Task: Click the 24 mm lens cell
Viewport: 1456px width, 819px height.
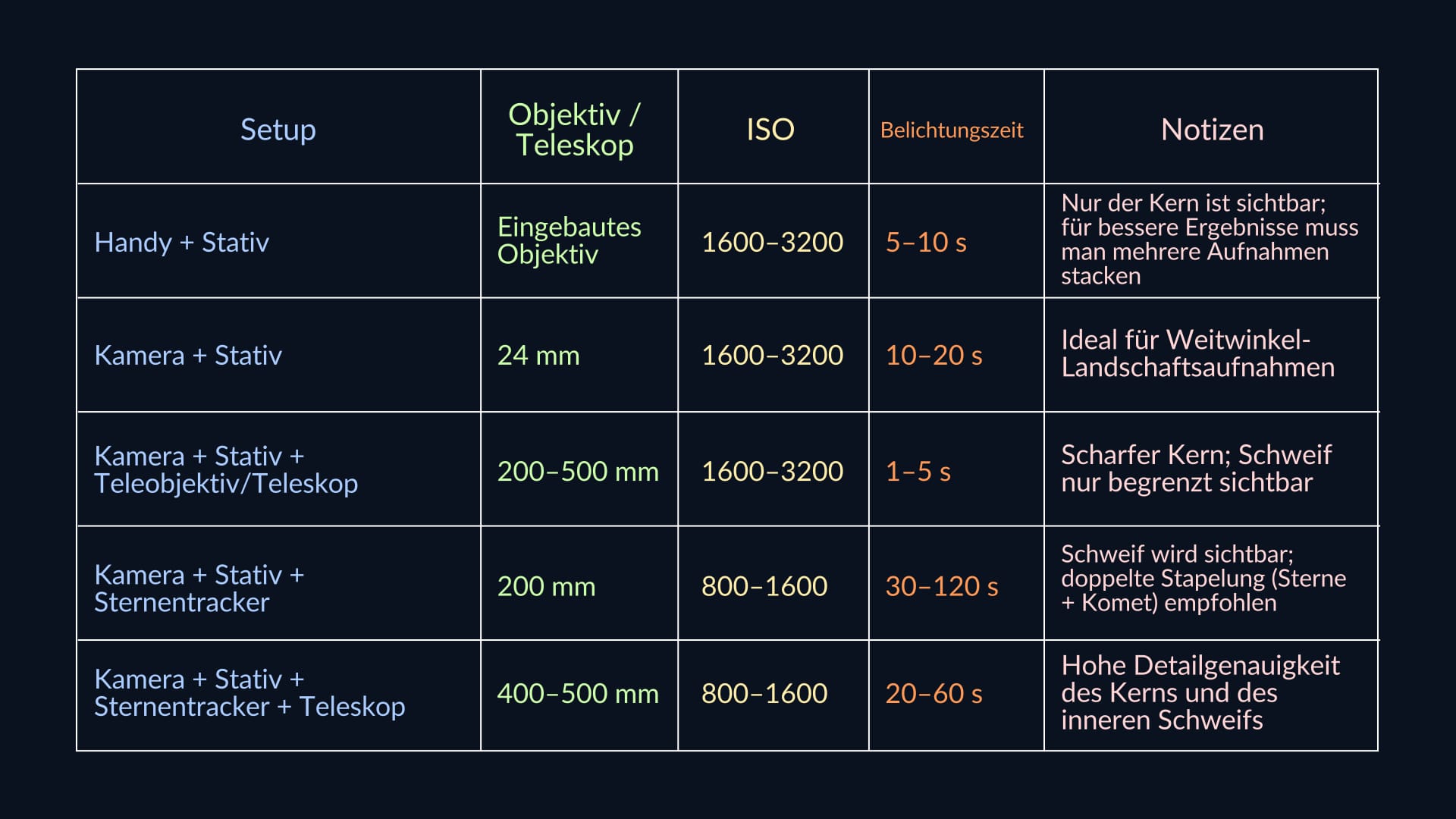Action: [x=538, y=355]
